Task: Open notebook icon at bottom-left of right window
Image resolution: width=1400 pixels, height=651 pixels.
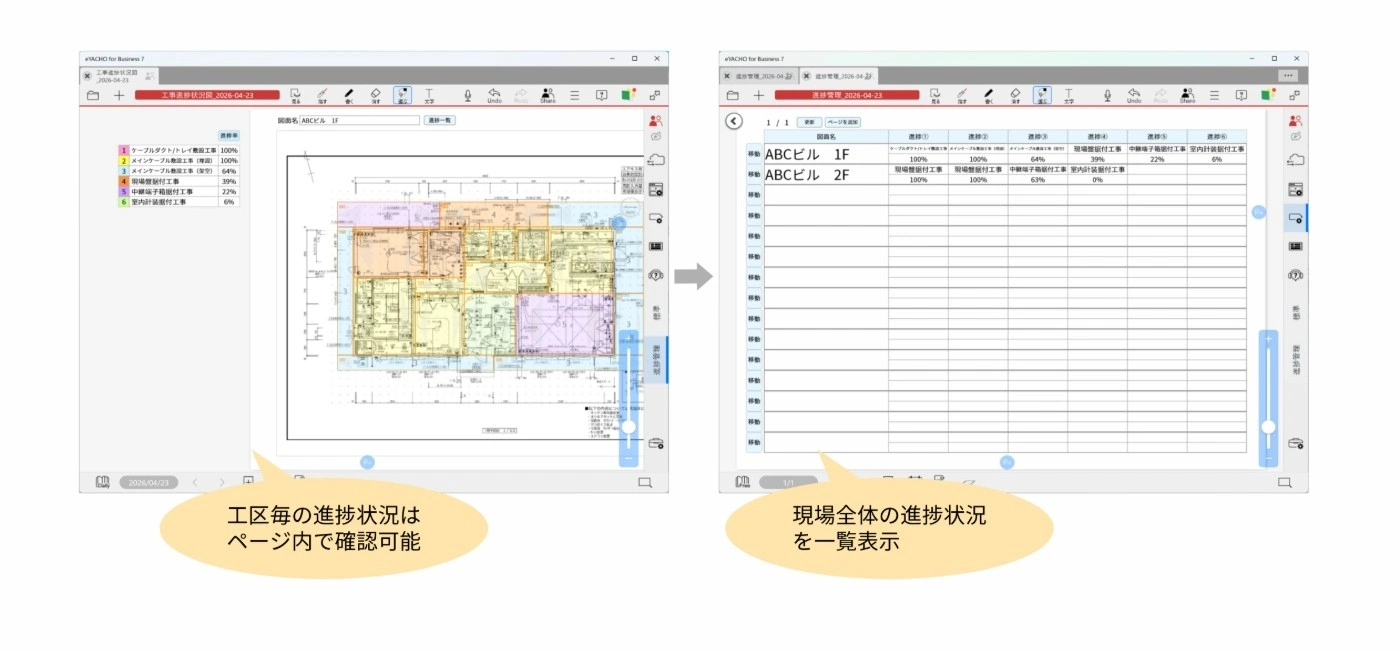Action: coord(742,482)
